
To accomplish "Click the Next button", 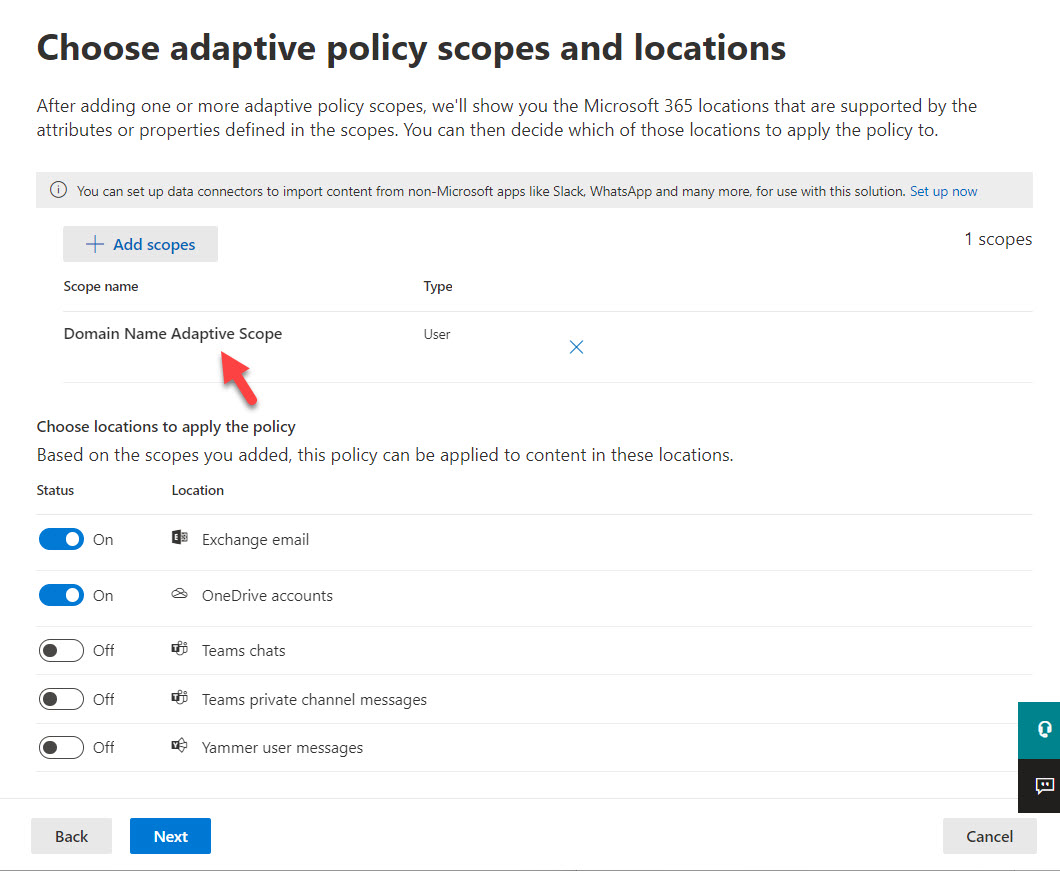I will point(170,836).
